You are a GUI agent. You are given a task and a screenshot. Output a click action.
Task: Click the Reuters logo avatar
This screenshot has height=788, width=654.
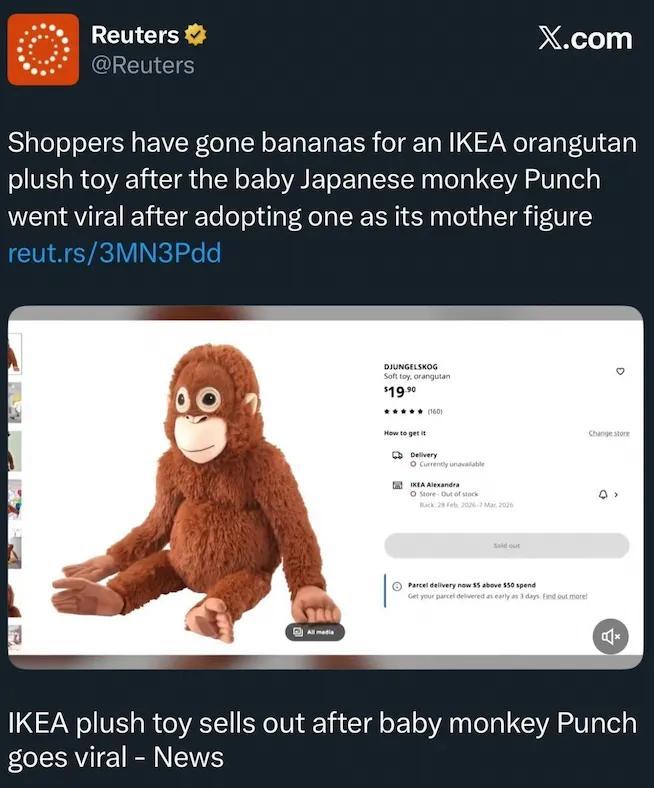click(43, 49)
